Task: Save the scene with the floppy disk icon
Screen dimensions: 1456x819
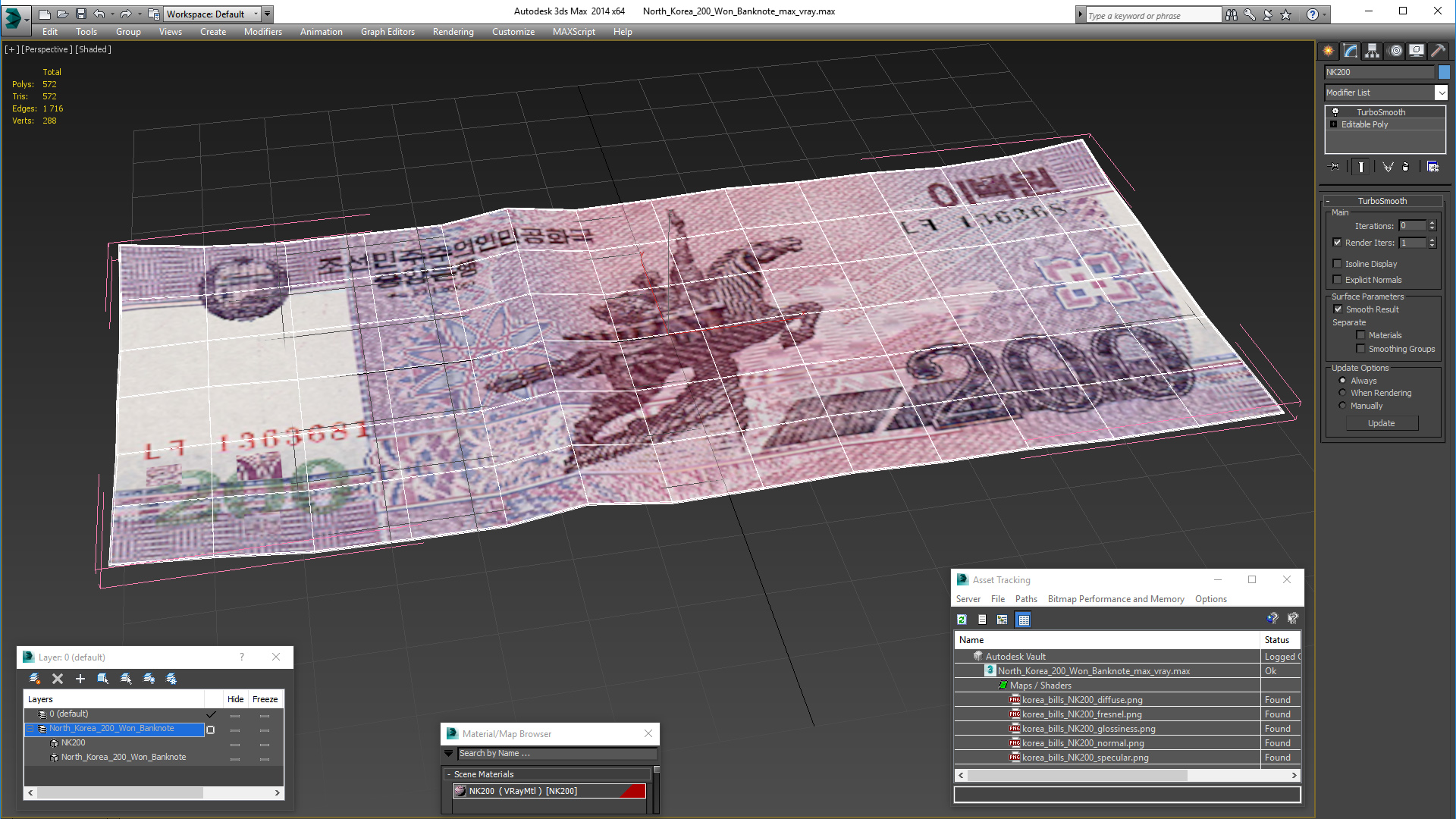Action: [81, 14]
